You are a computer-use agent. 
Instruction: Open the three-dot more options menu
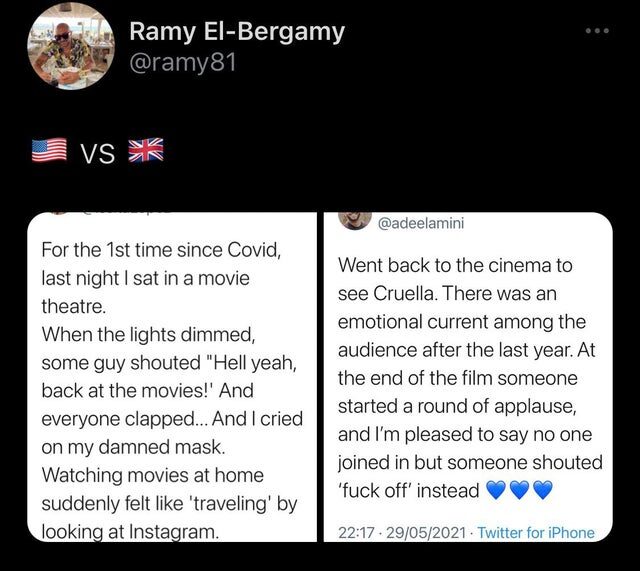[597, 31]
